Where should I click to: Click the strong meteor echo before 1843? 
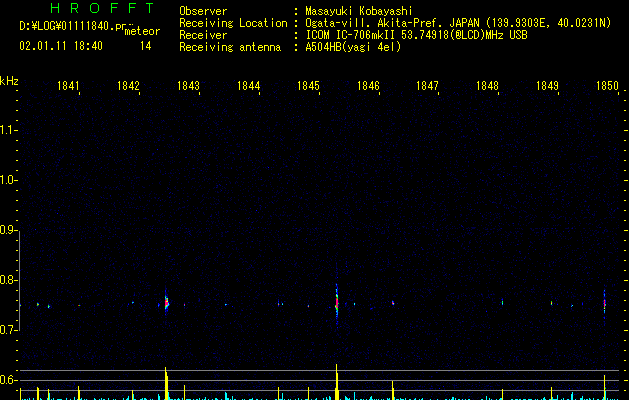coord(166,301)
